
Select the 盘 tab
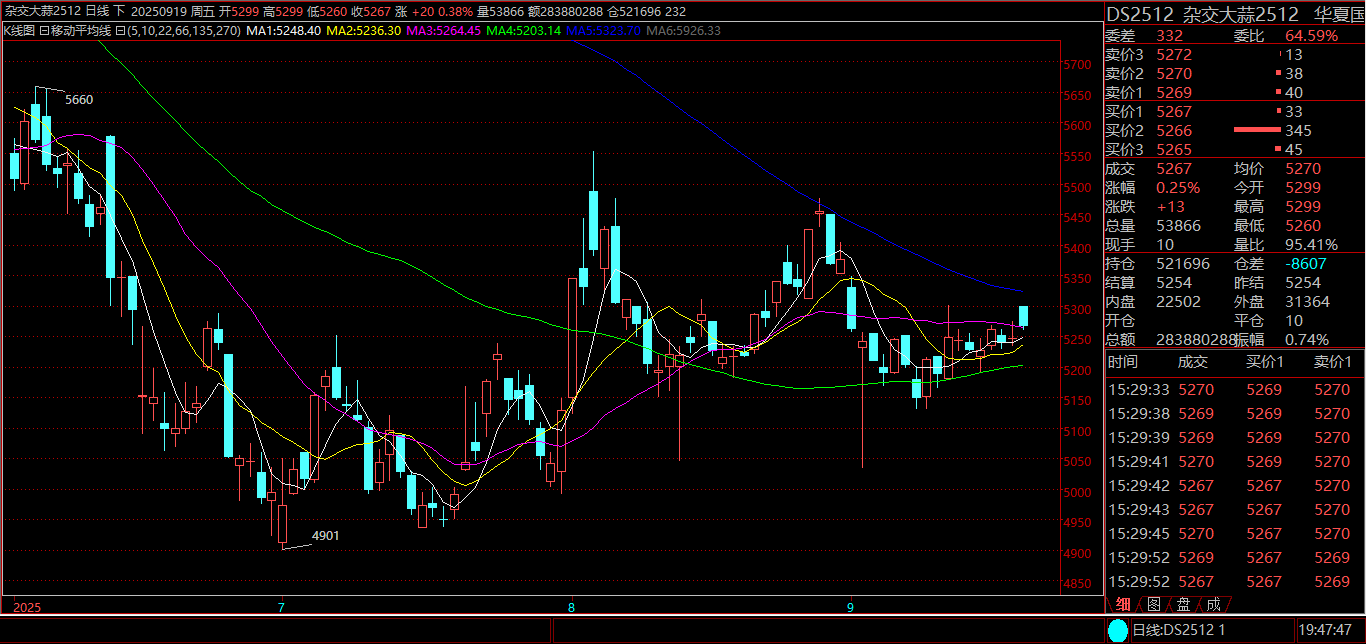pyautogui.click(x=1183, y=604)
